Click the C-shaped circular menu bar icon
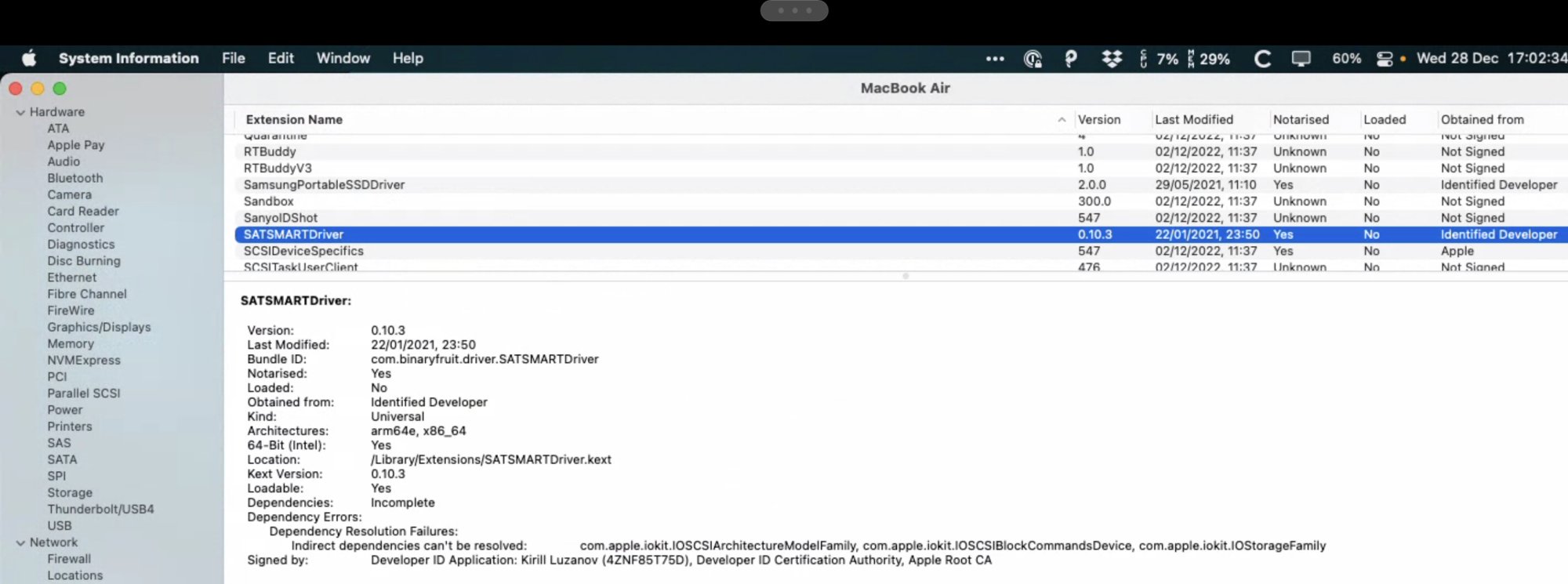This screenshot has height=584, width=1568. tap(1262, 59)
